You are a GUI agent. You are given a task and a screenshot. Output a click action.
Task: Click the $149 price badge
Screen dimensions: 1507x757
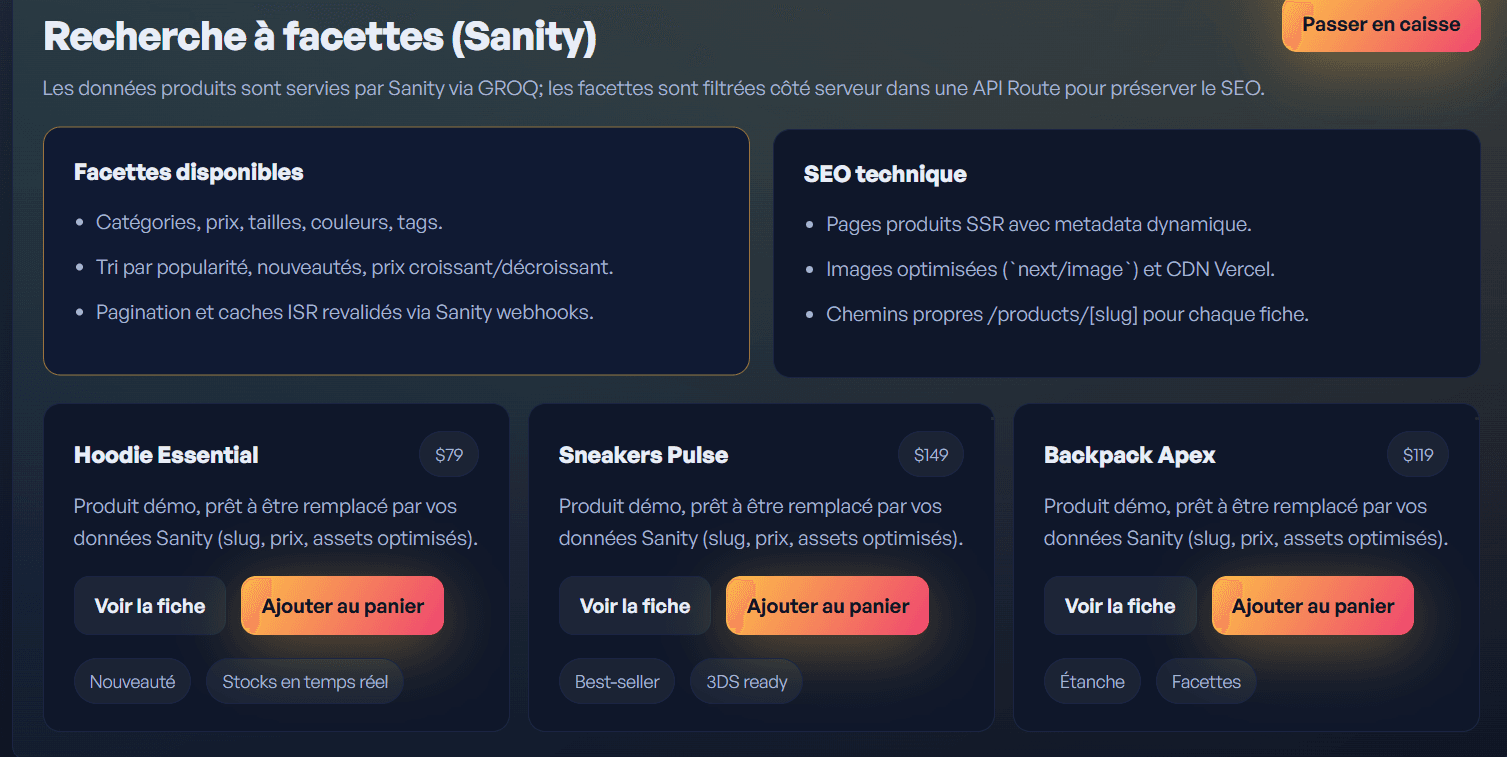click(931, 455)
